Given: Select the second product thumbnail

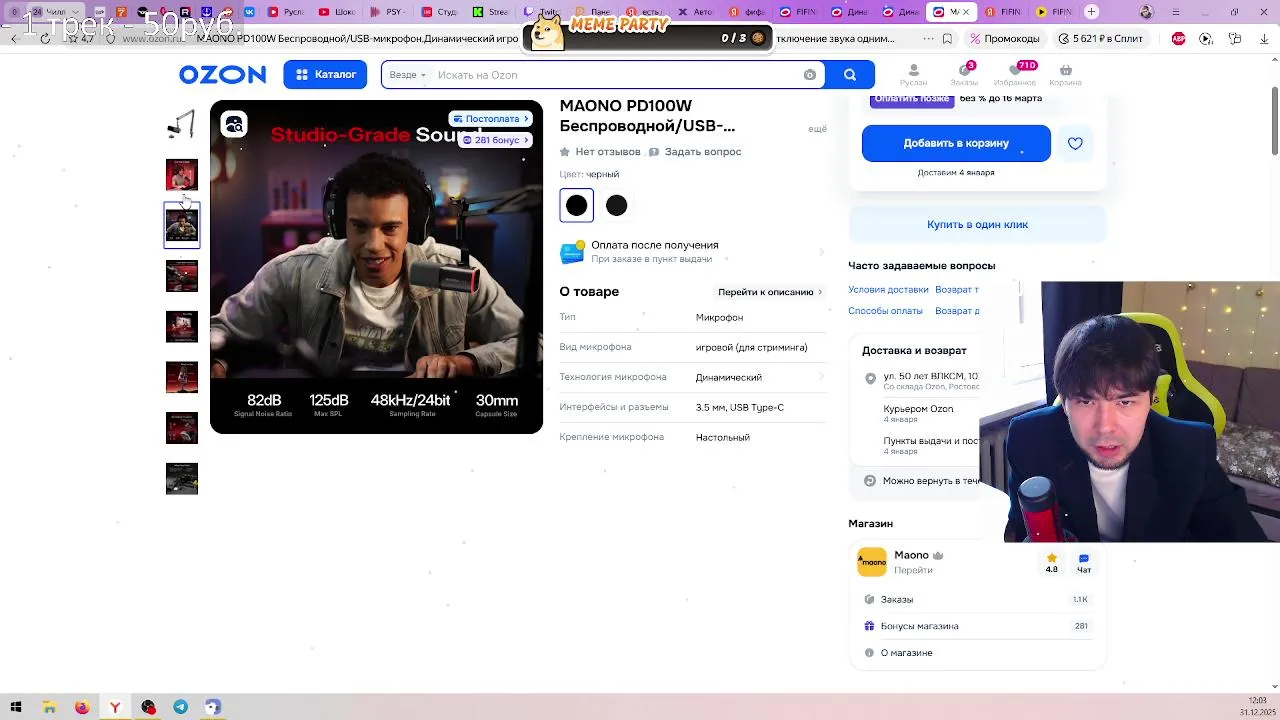Looking at the screenshot, I should coord(182,175).
